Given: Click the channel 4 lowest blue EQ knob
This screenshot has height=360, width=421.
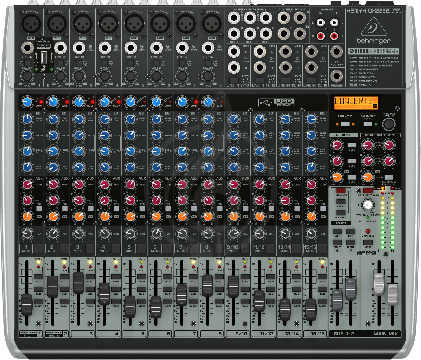Looking at the screenshot, I should click(105, 167).
